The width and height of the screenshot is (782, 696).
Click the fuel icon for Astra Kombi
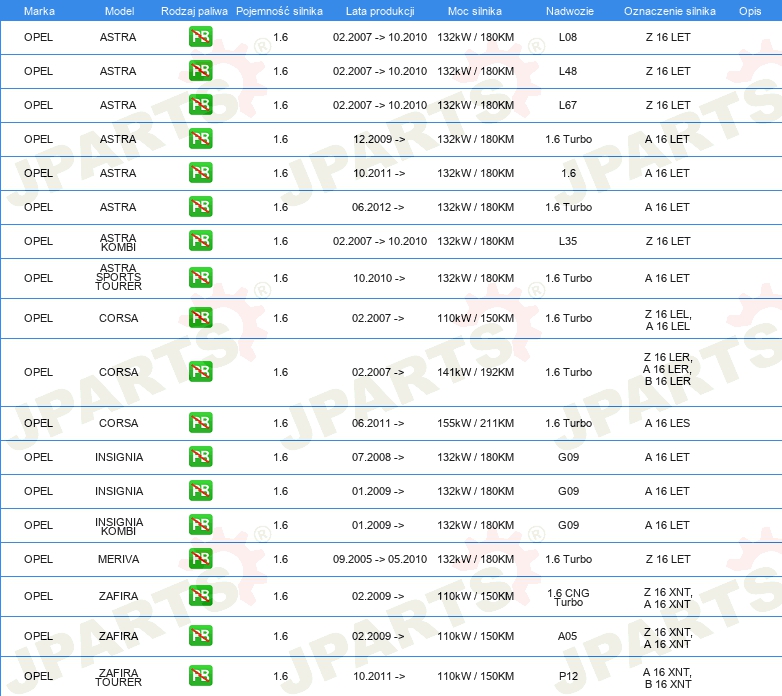point(200,240)
